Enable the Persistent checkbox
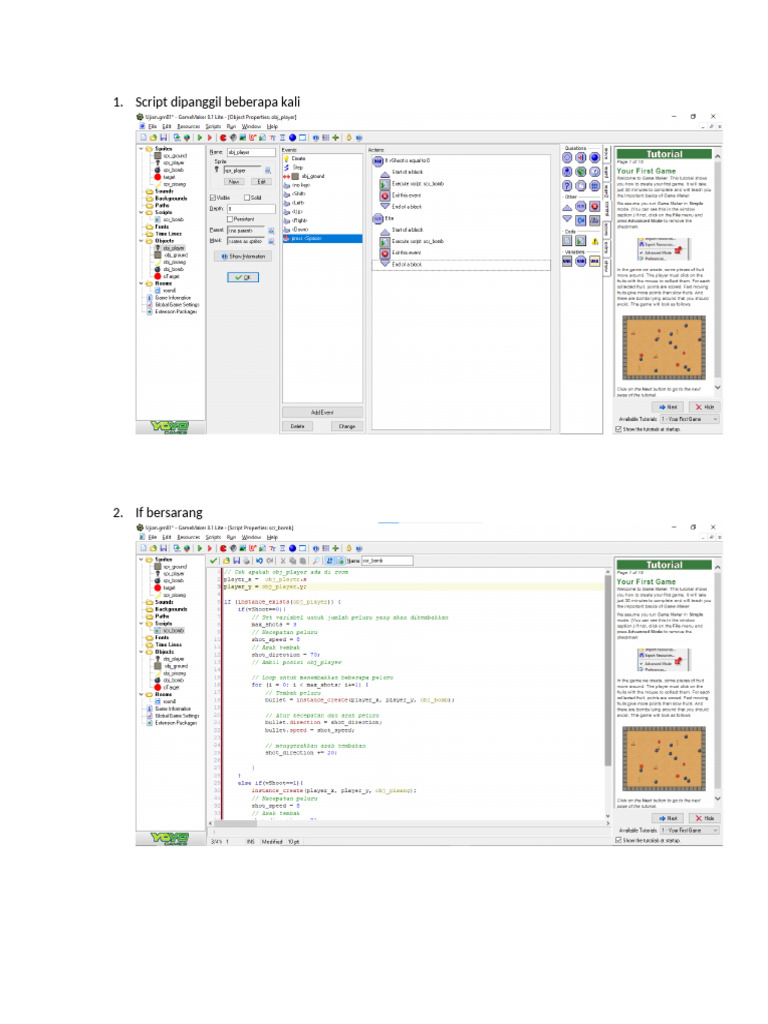 point(230,218)
